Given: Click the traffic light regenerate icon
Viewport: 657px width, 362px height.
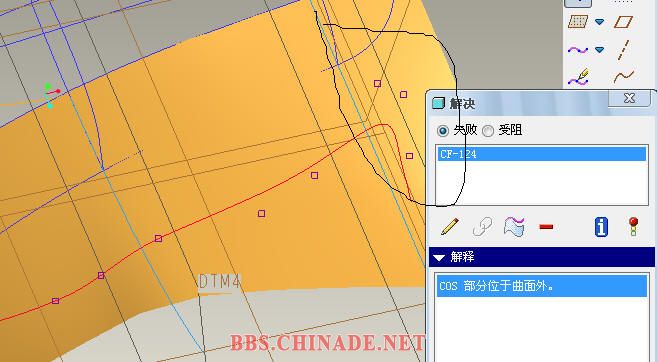Looking at the screenshot, I should coord(633,227).
